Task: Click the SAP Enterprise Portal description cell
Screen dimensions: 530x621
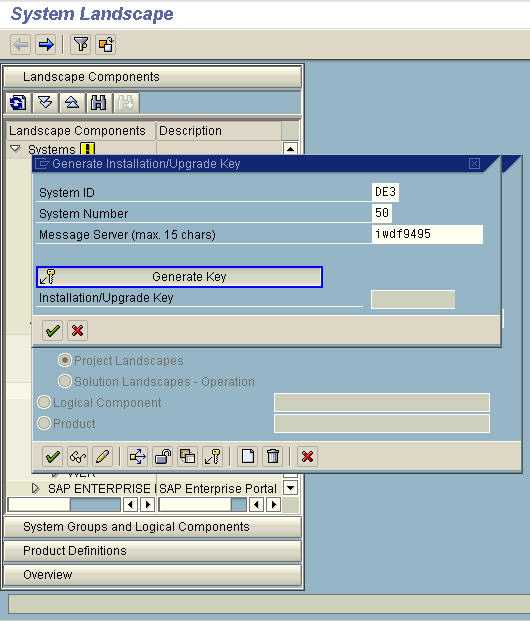Action: coord(218,489)
